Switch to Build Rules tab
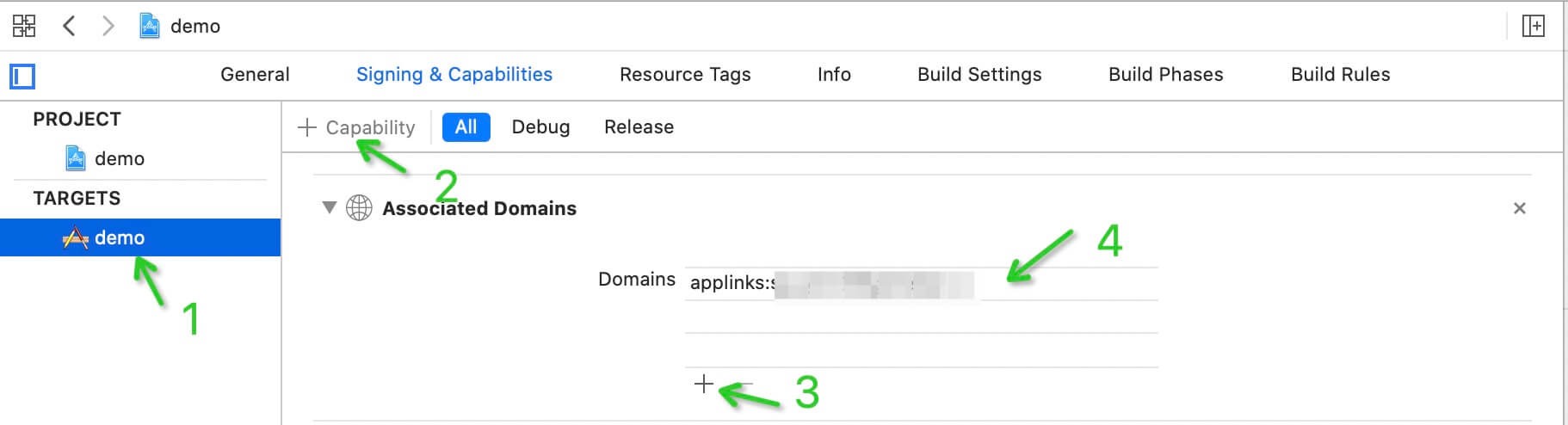Screen dimensions: 1568x425 (1341, 75)
